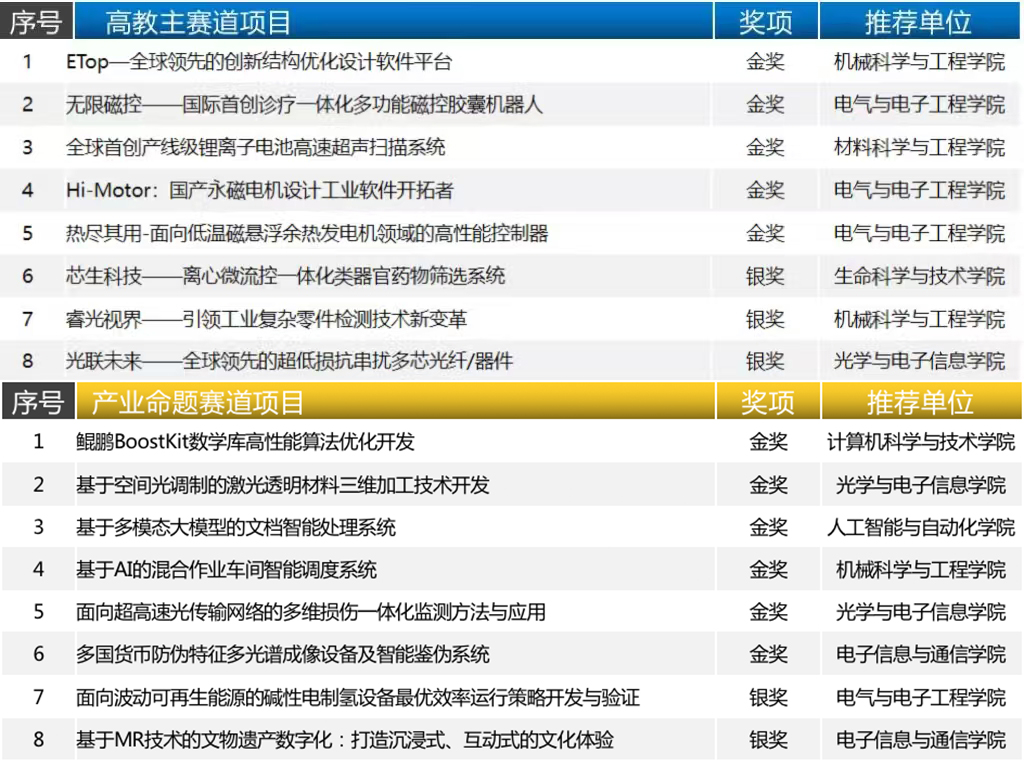The image size is (1024, 766).
Task: Select the 热尽其用 高性能控制器 project title
Action: pyautogui.click(x=307, y=233)
